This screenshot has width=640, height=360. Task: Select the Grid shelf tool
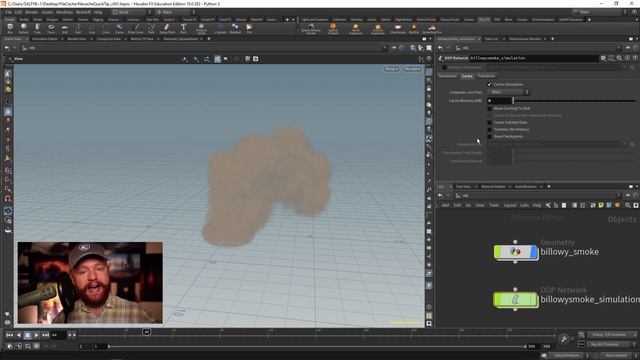(64, 29)
